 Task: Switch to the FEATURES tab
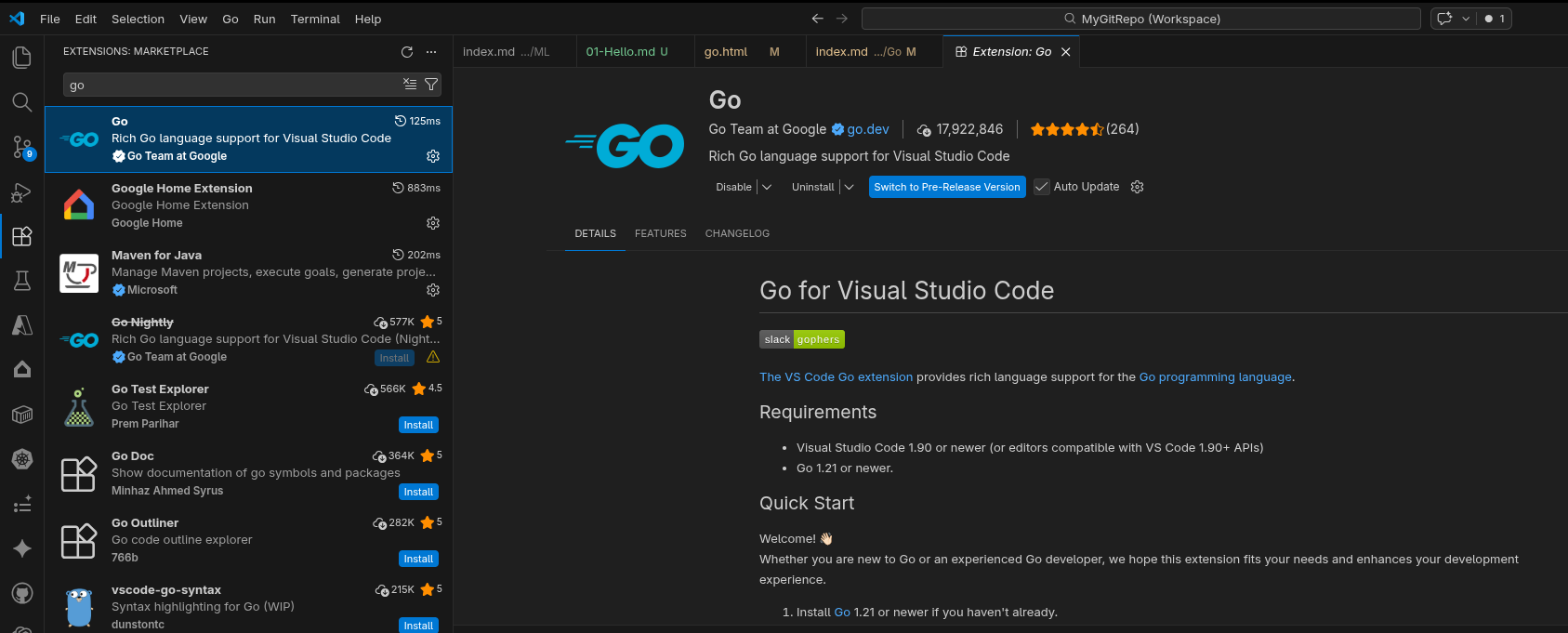click(x=660, y=233)
